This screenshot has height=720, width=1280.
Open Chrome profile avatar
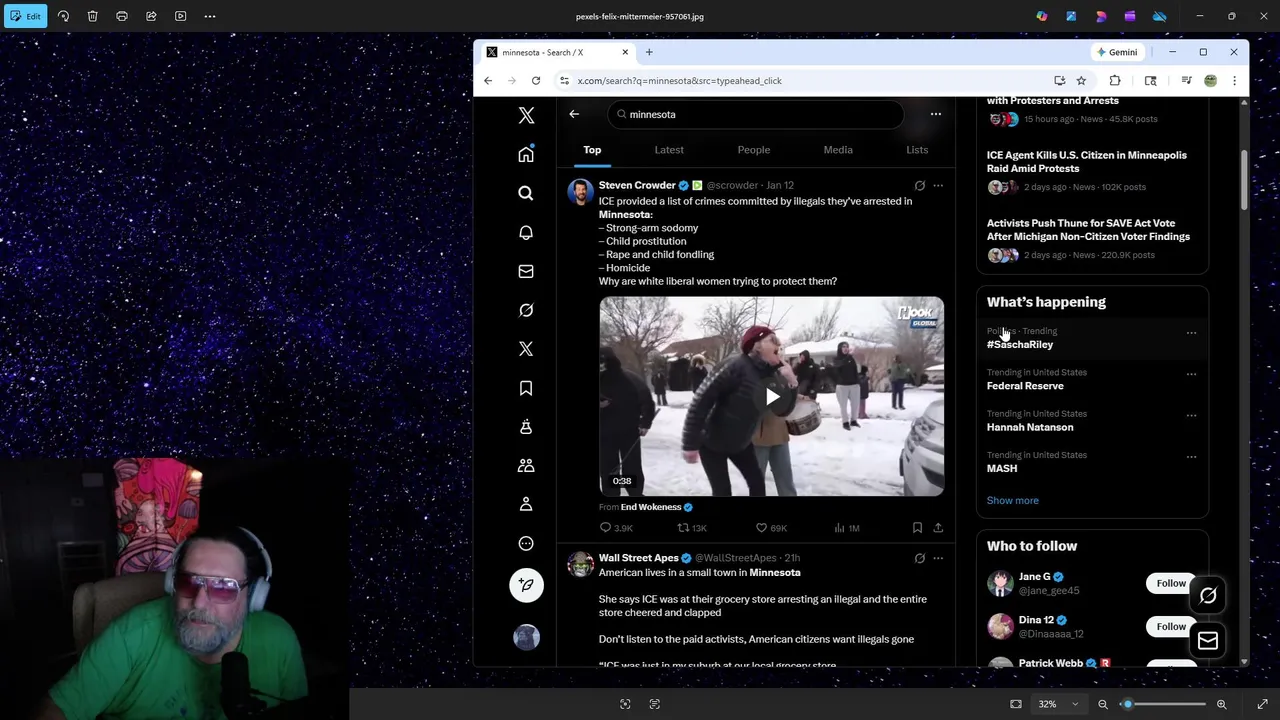tap(1210, 81)
